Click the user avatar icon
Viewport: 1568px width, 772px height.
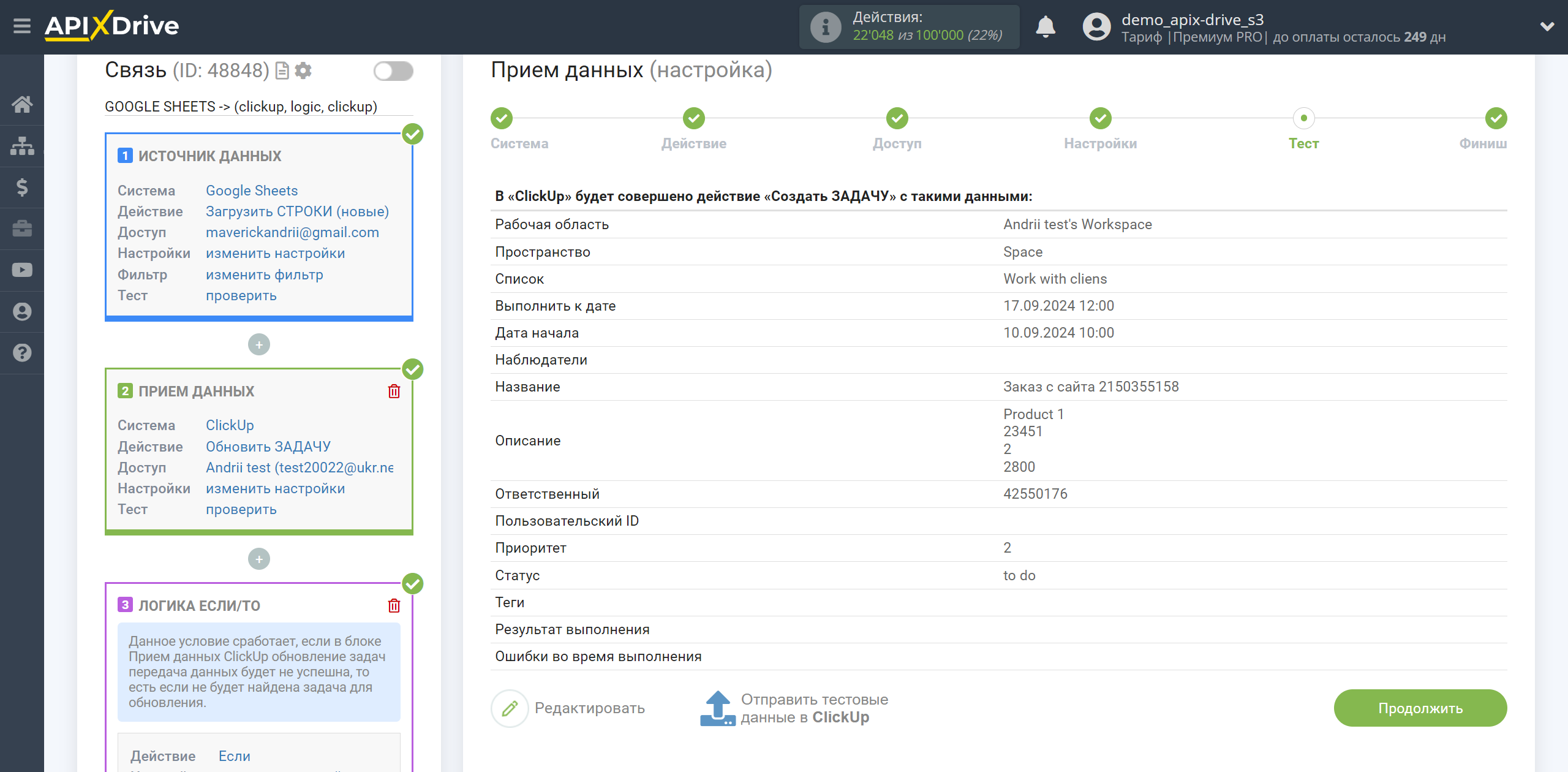1096,27
